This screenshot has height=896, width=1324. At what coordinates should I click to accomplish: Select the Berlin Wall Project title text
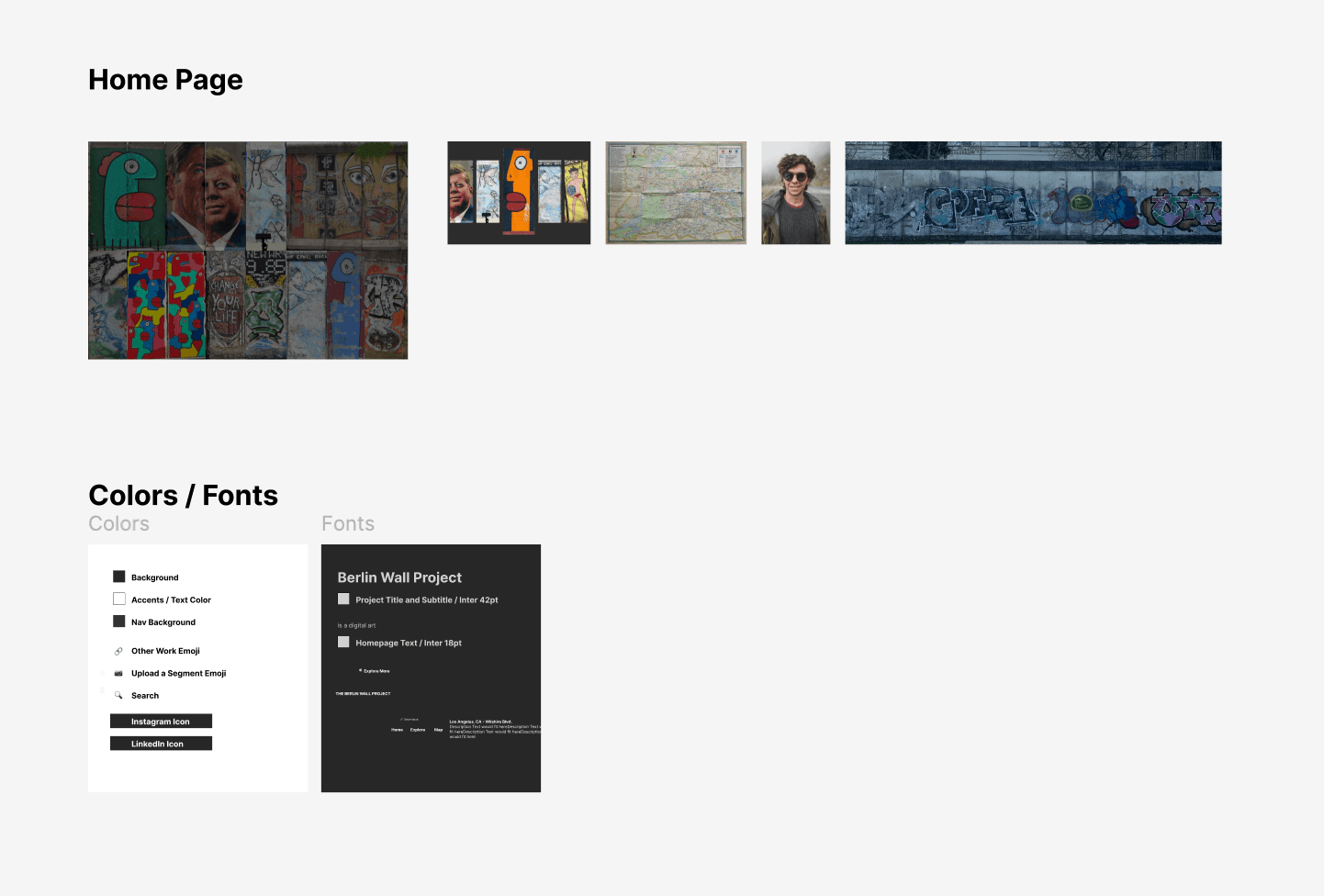click(399, 577)
